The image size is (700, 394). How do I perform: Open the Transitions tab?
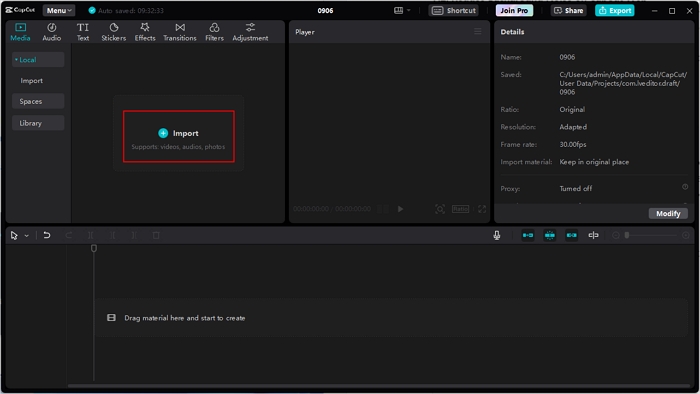point(180,32)
